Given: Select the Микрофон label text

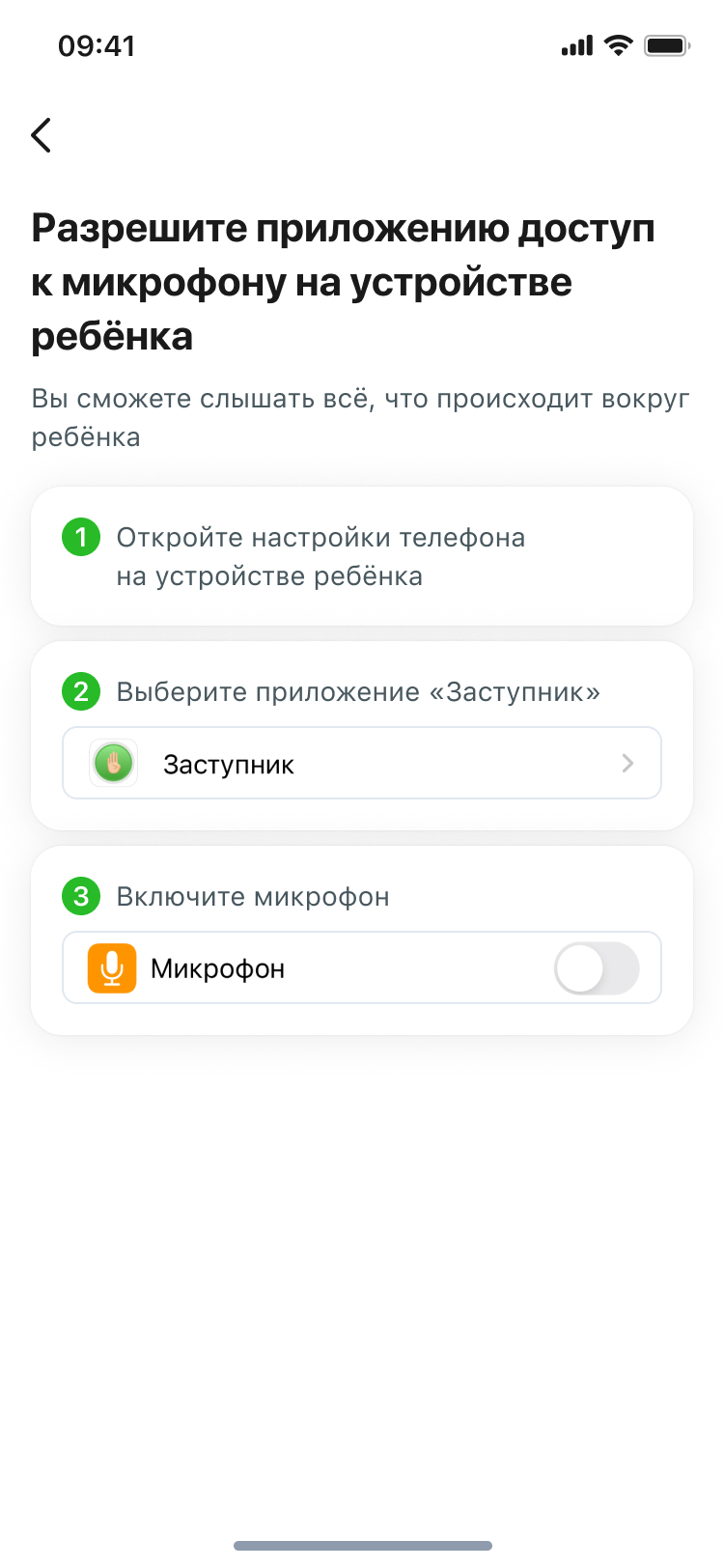Looking at the screenshot, I should click(x=218, y=968).
